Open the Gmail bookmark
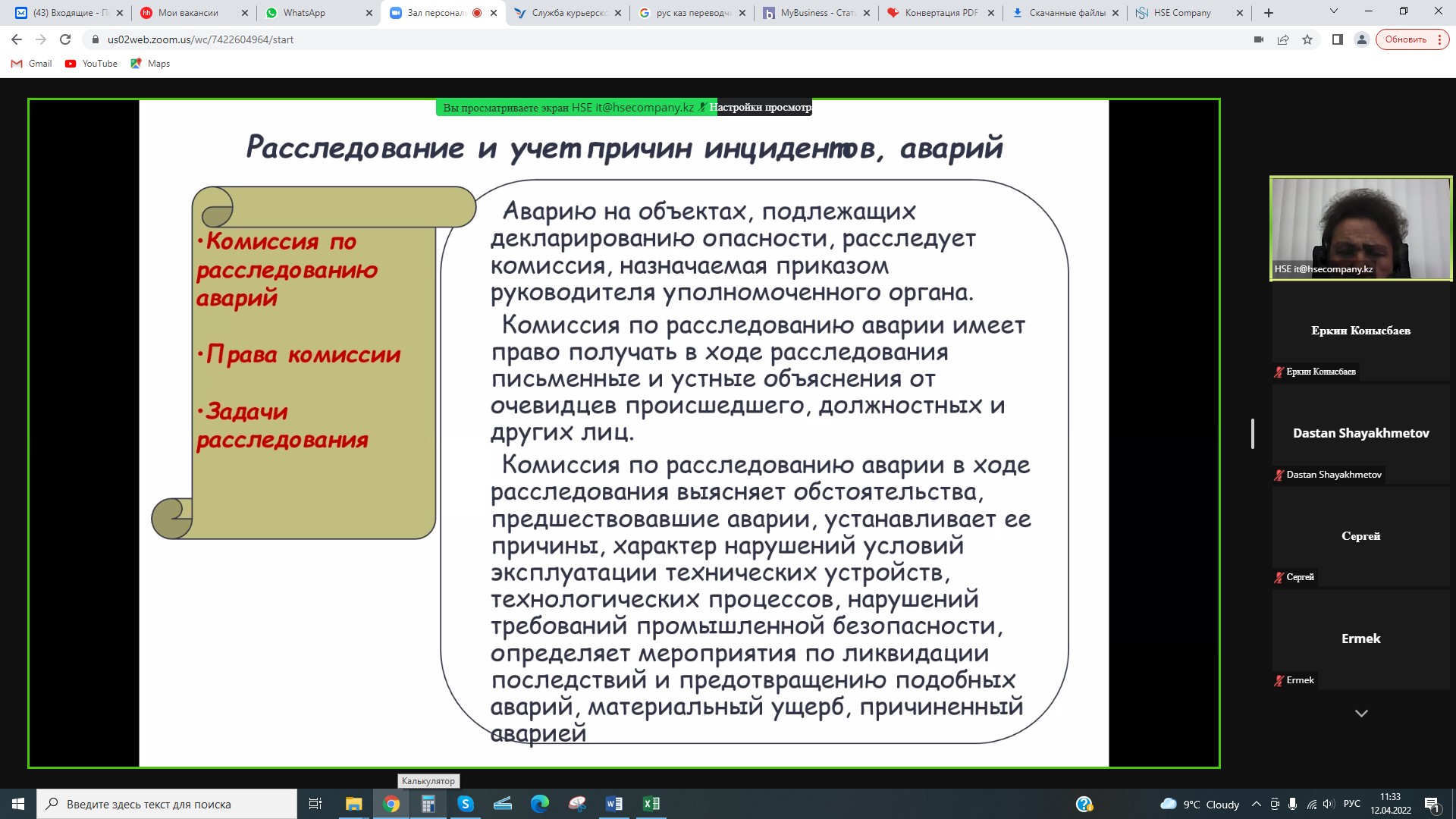This screenshot has height=819, width=1456. (x=31, y=64)
